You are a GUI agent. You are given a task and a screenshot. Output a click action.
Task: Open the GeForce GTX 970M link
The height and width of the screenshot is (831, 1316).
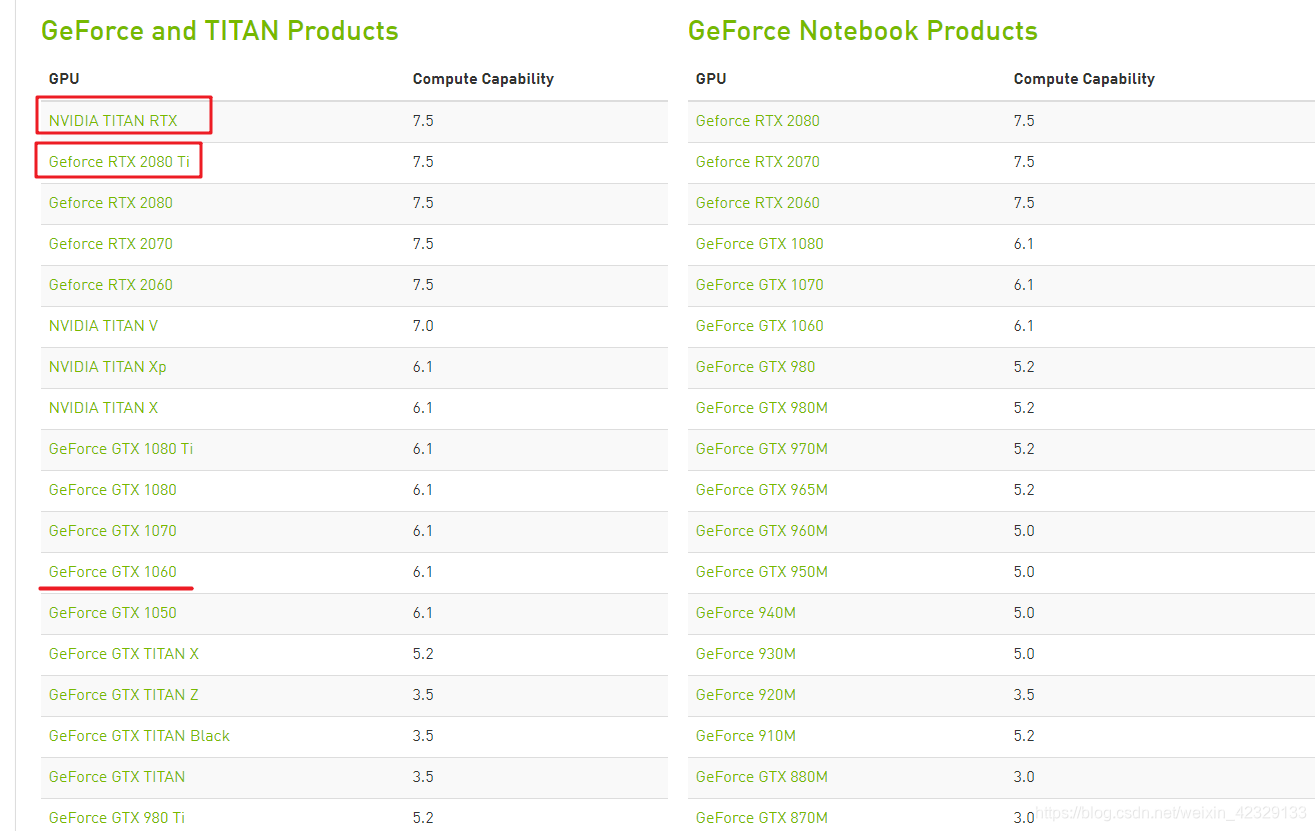762,449
